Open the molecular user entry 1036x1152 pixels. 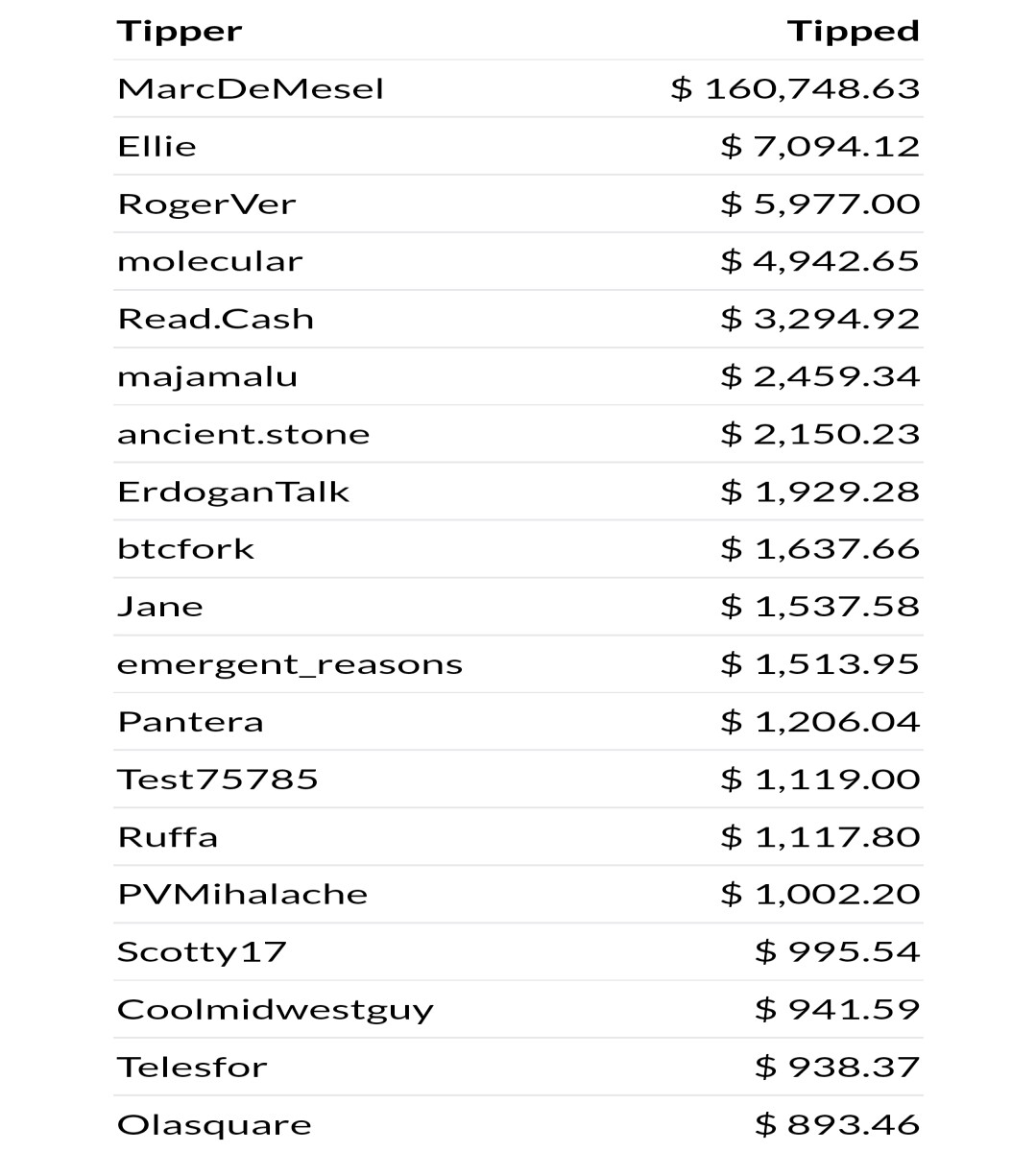tap(209, 262)
